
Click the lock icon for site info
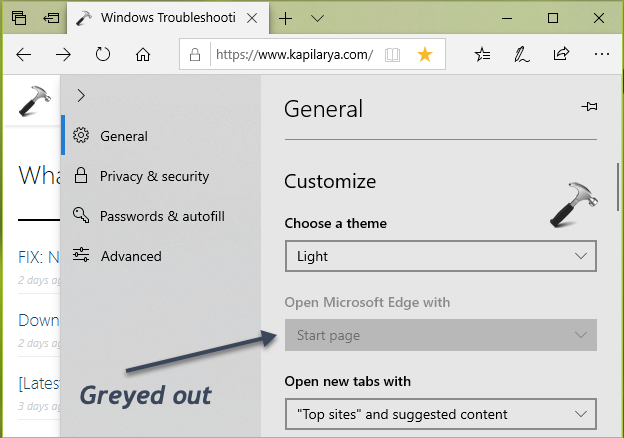click(195, 55)
